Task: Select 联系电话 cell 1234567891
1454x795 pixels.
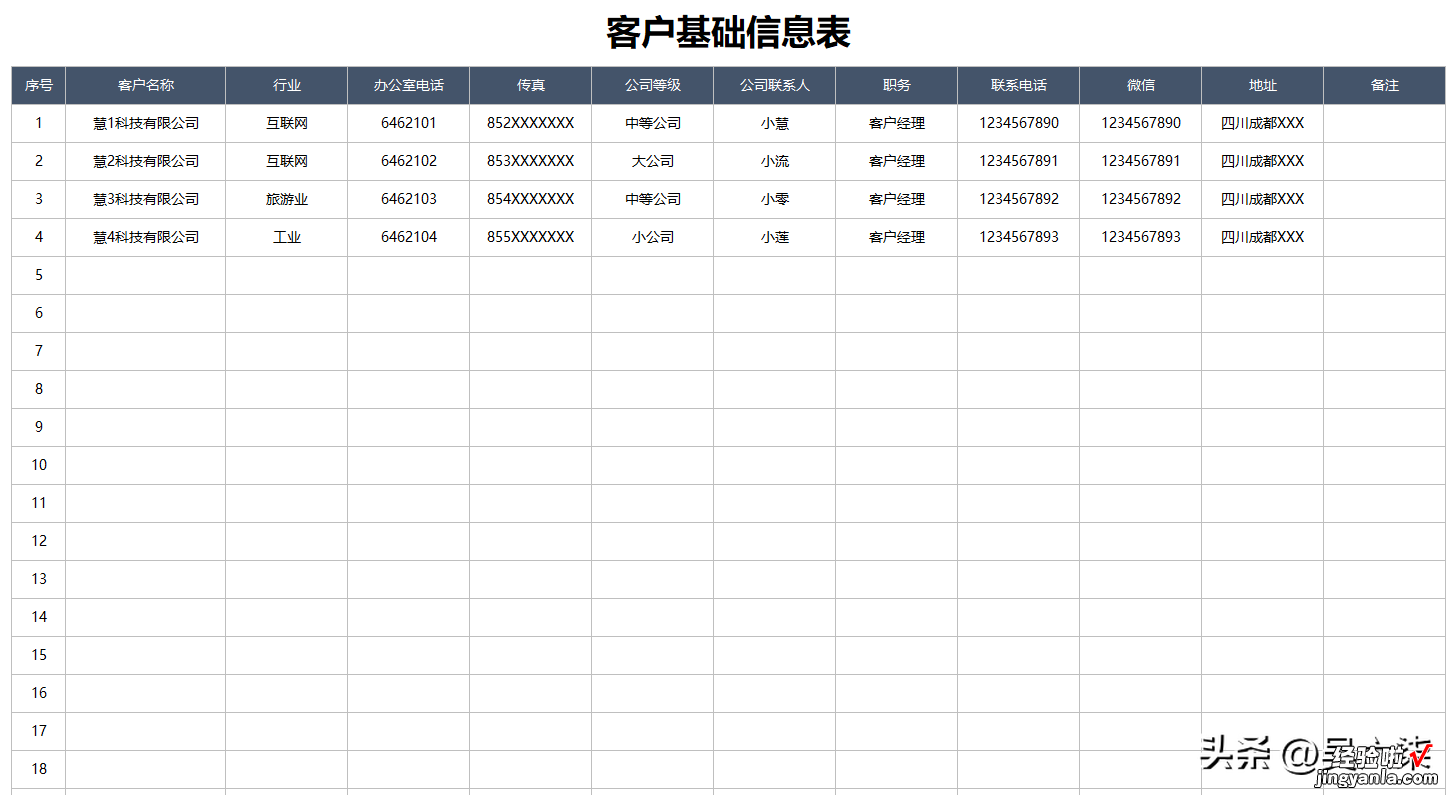Action: pos(1019,161)
